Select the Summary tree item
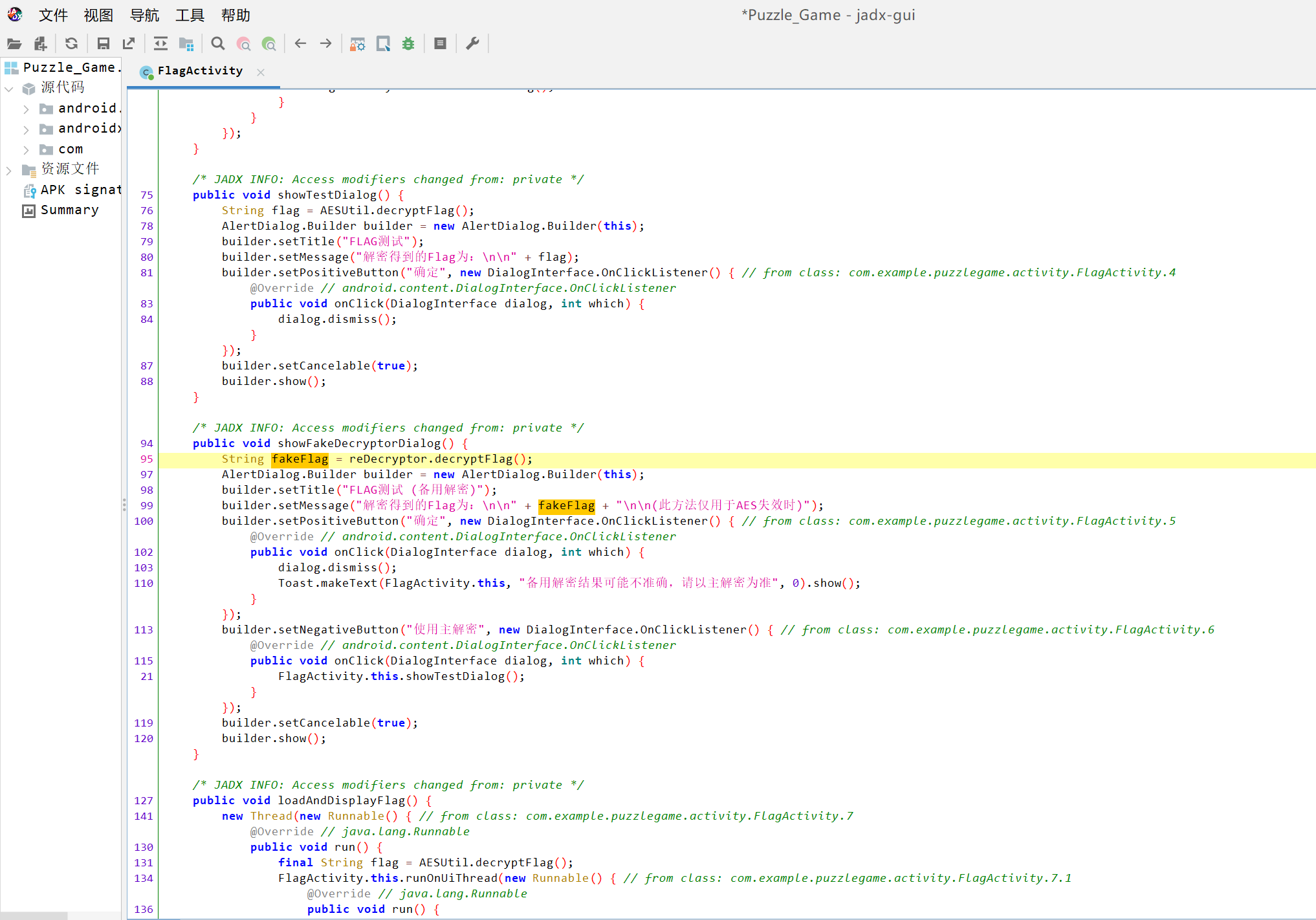1316x920 pixels. pos(69,210)
